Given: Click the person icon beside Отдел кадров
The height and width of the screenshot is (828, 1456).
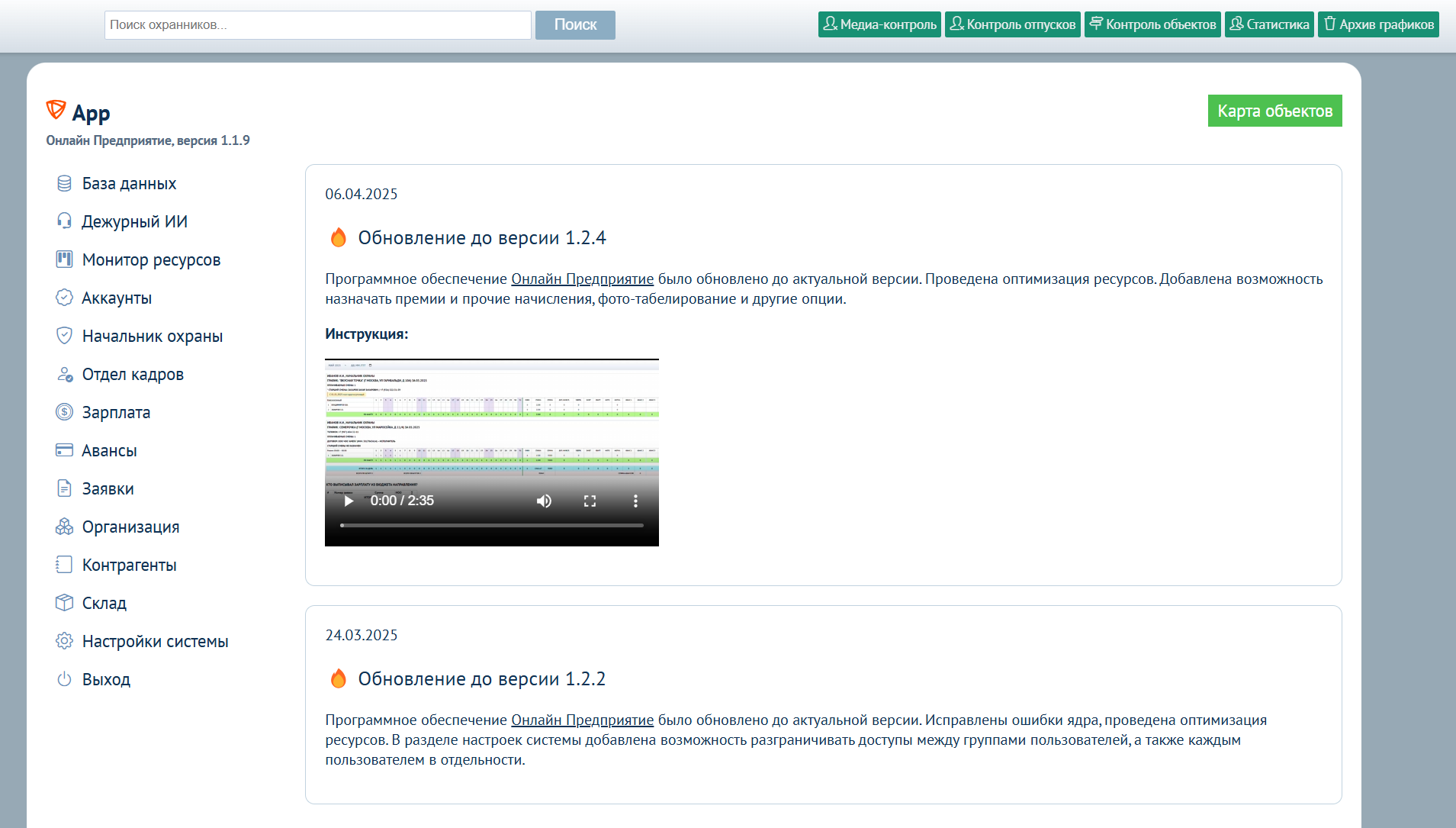Looking at the screenshot, I should point(64,374).
